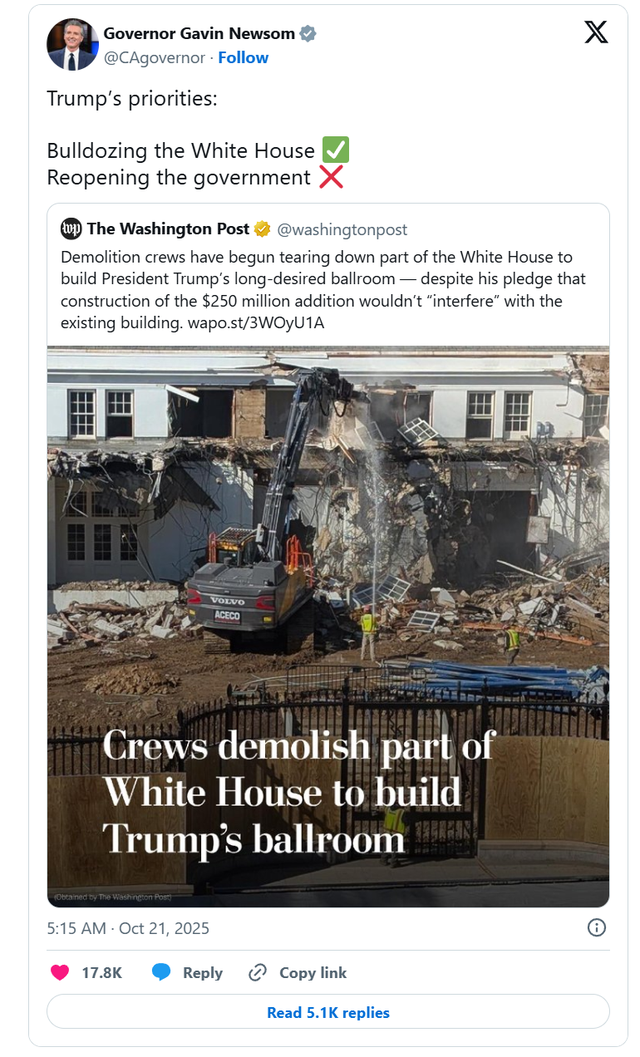Screen dimensions: 640x1057
Task: Click the quoted Washington Post tweet text
Action: [324, 290]
